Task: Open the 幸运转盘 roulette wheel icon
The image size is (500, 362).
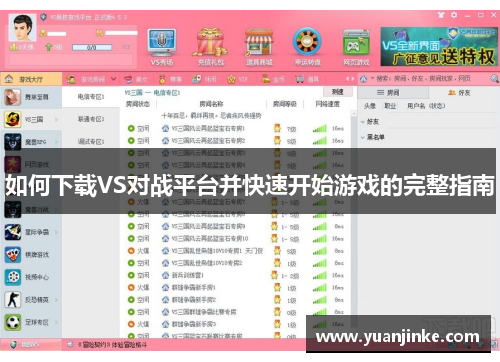Action: pos(307,42)
